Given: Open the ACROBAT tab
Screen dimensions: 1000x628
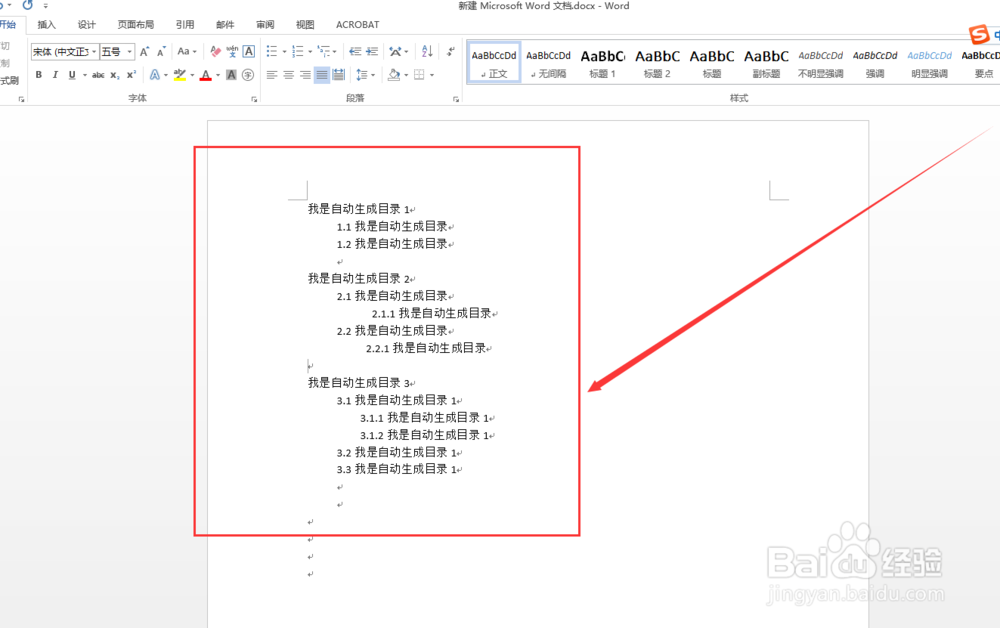Looking at the screenshot, I should 358,25.
